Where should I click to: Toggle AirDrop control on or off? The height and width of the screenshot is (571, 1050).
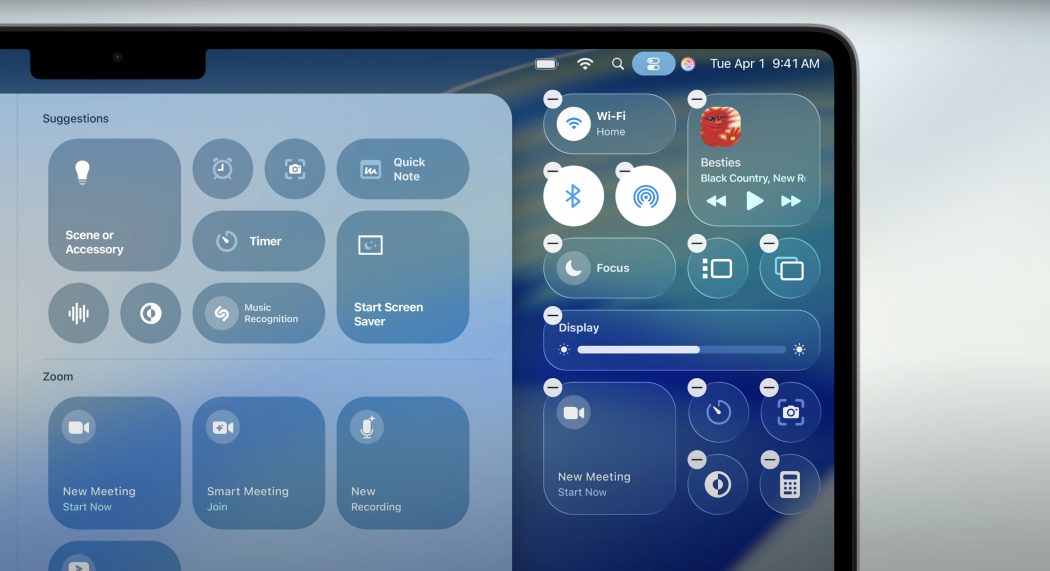click(645, 196)
